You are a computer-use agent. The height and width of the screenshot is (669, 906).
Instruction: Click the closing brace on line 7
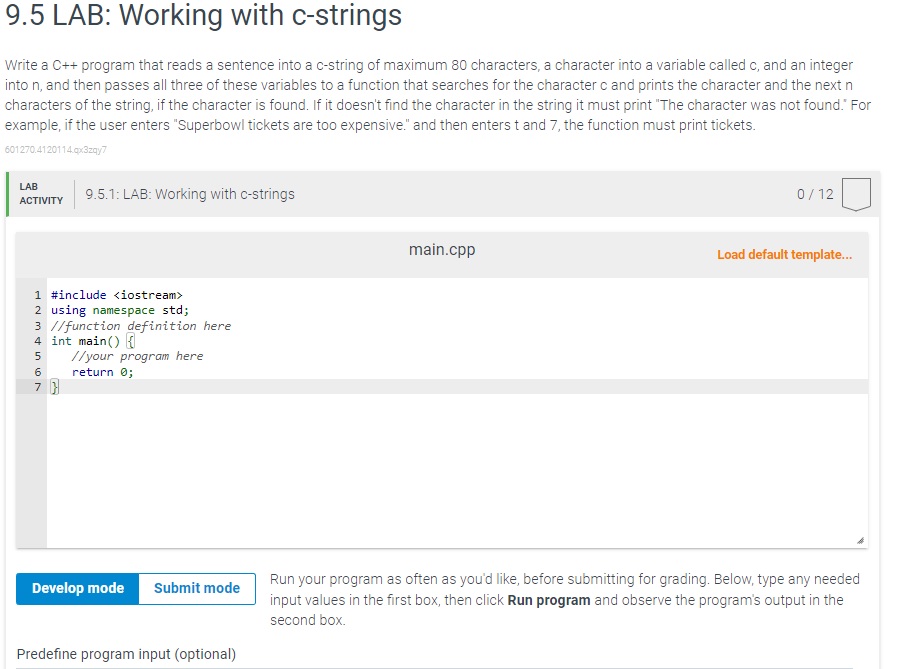coord(54,386)
